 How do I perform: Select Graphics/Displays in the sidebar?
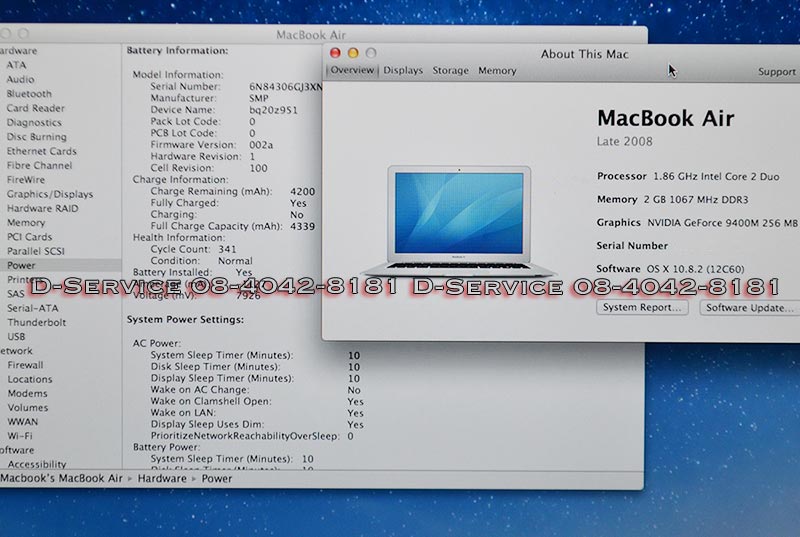pyautogui.click(x=50, y=194)
